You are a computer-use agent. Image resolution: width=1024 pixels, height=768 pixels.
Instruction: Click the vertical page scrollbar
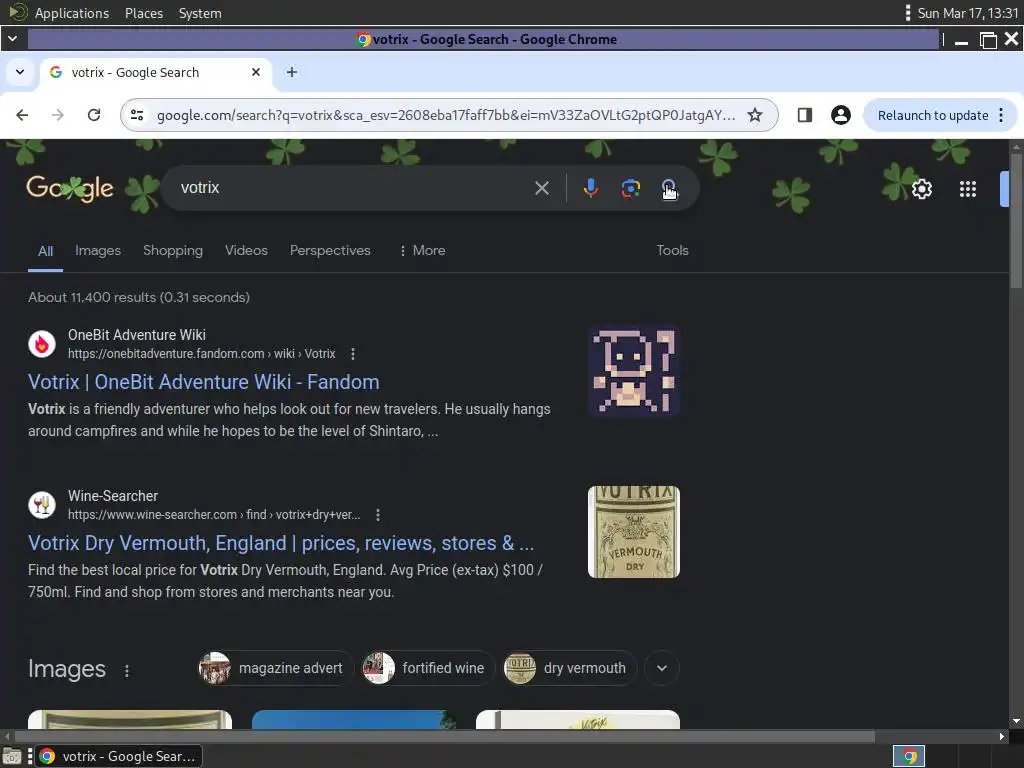pos(1016,222)
